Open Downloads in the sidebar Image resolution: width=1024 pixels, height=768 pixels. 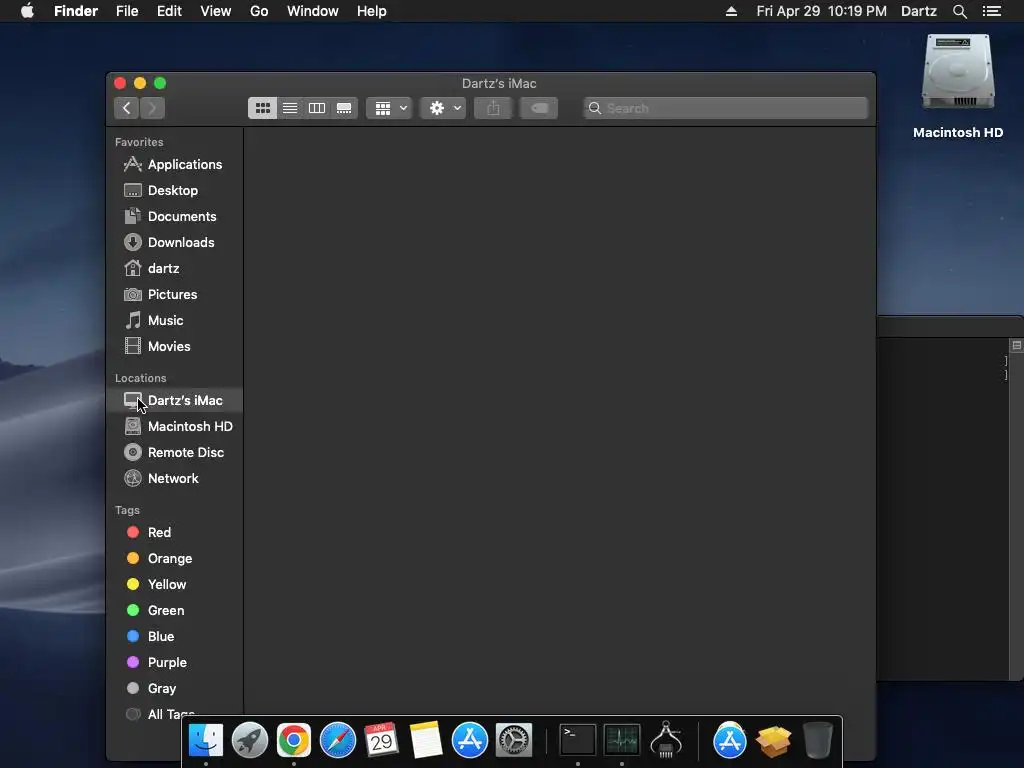(x=173, y=242)
